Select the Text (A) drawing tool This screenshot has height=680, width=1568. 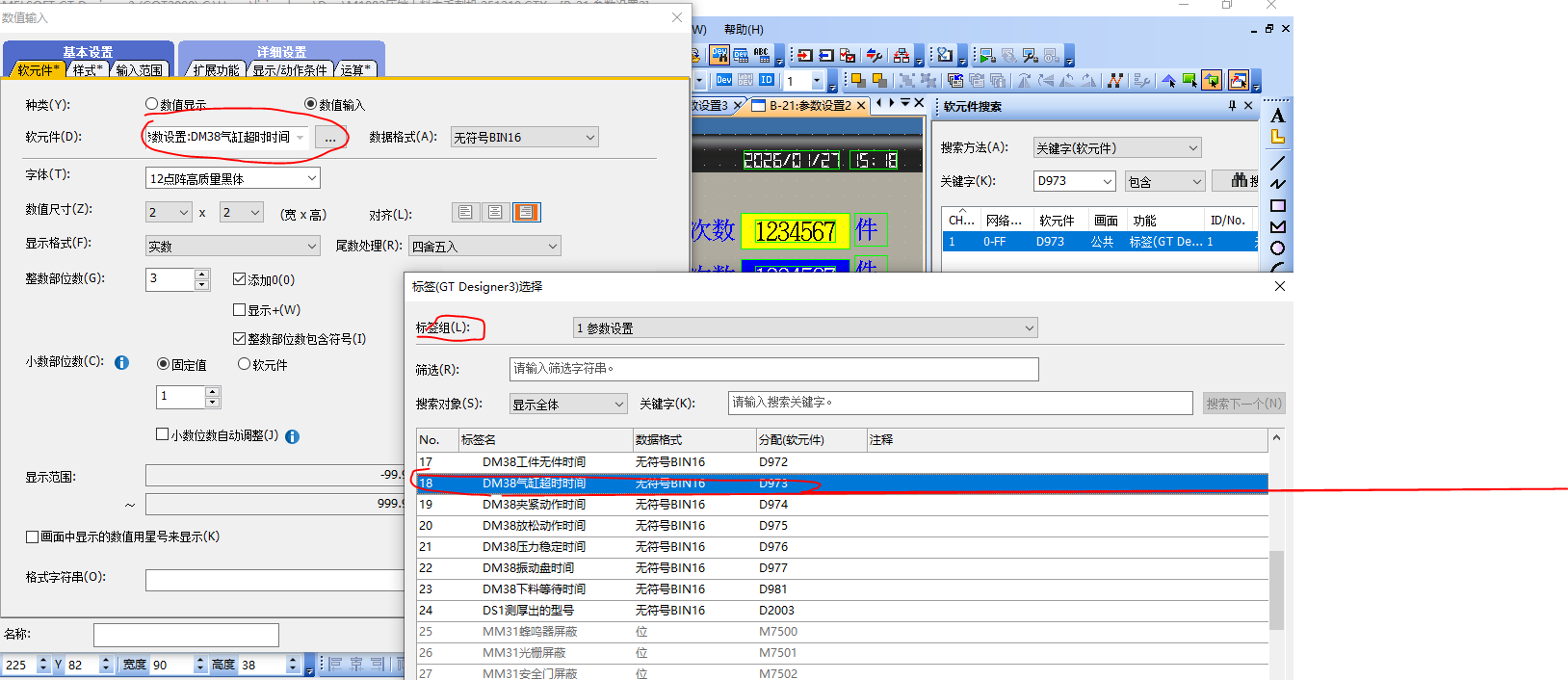point(1277,116)
